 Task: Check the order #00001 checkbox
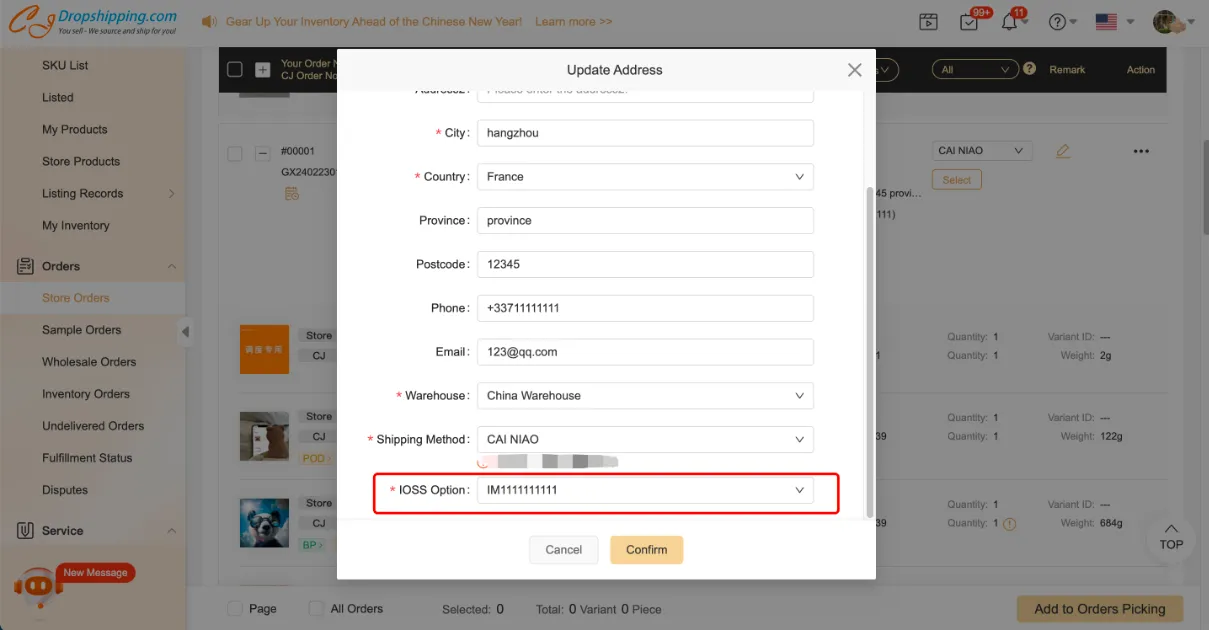[235, 154]
